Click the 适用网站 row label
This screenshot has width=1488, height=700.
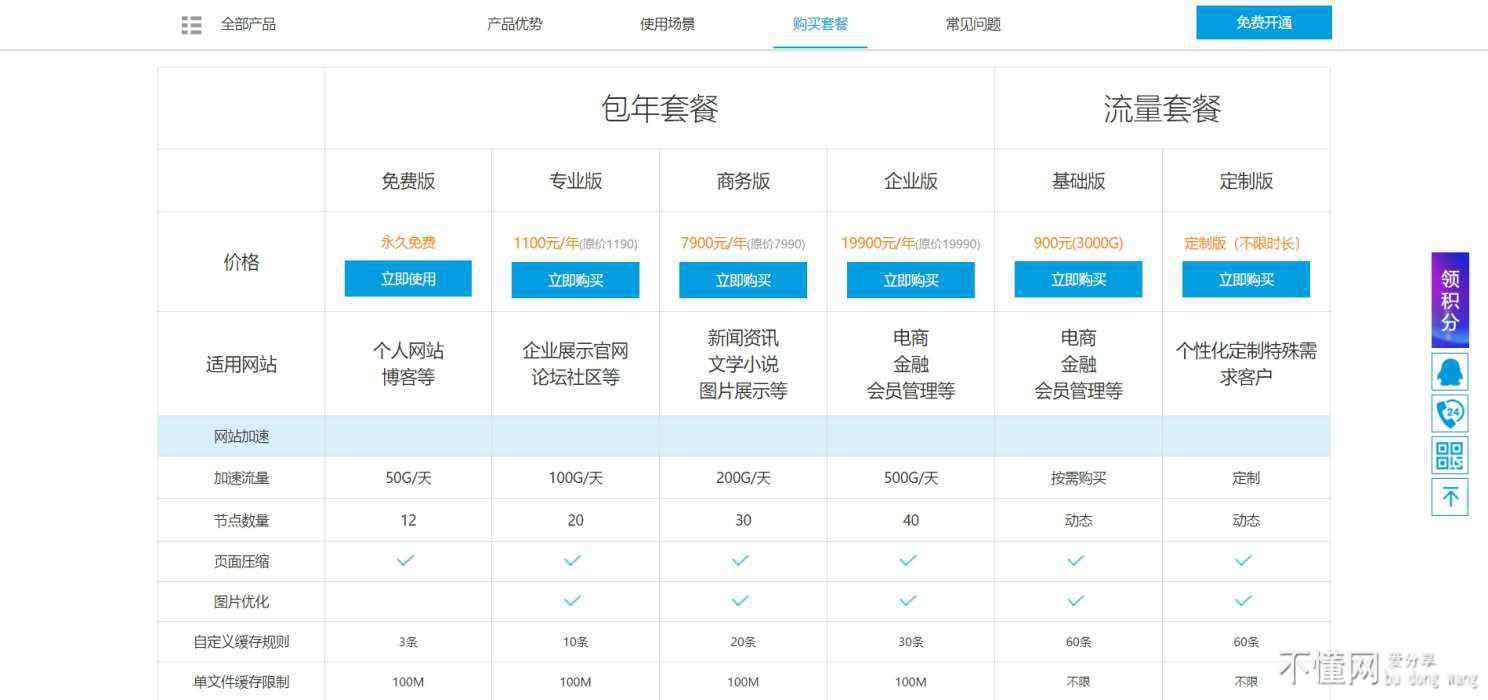coord(241,364)
